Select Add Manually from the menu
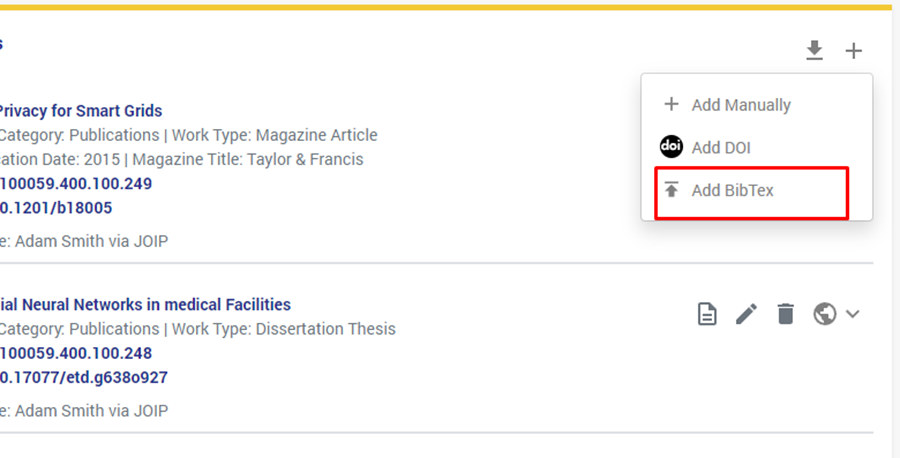The height and width of the screenshot is (458, 900). coord(741,105)
